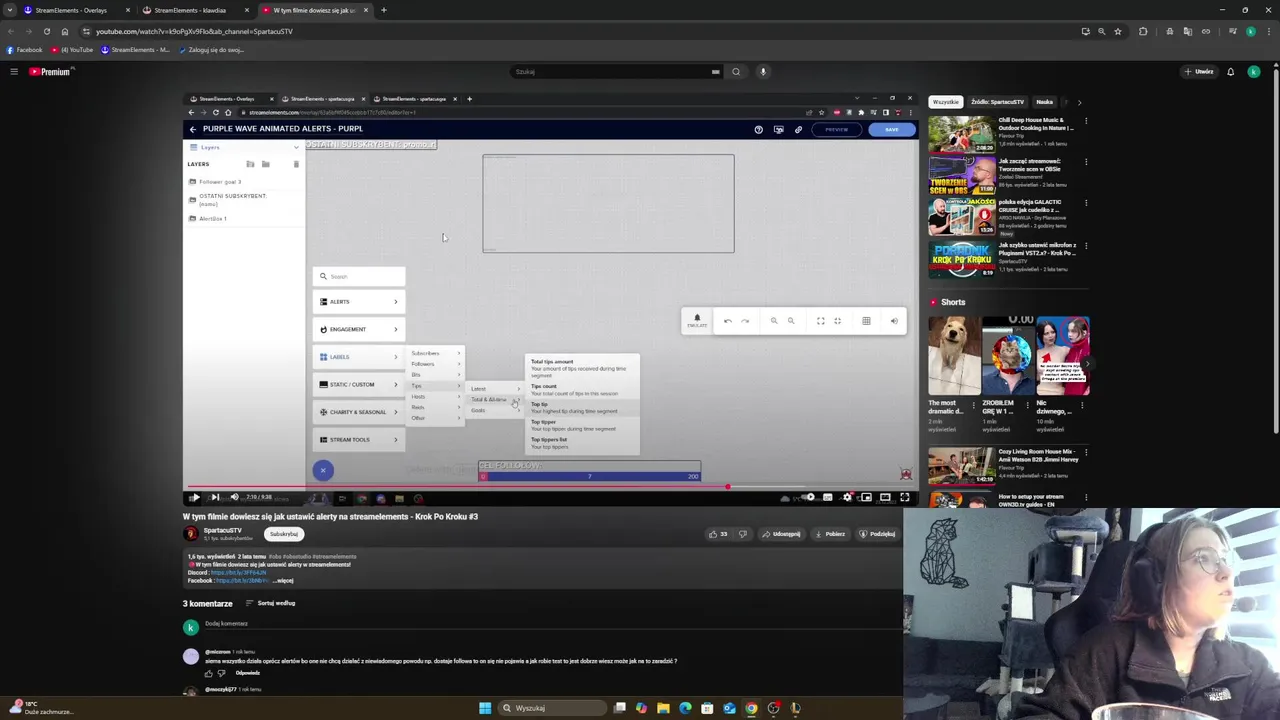1280x720 pixels.
Task: Select the 'Nauka' filter chip
Action: [1044, 102]
